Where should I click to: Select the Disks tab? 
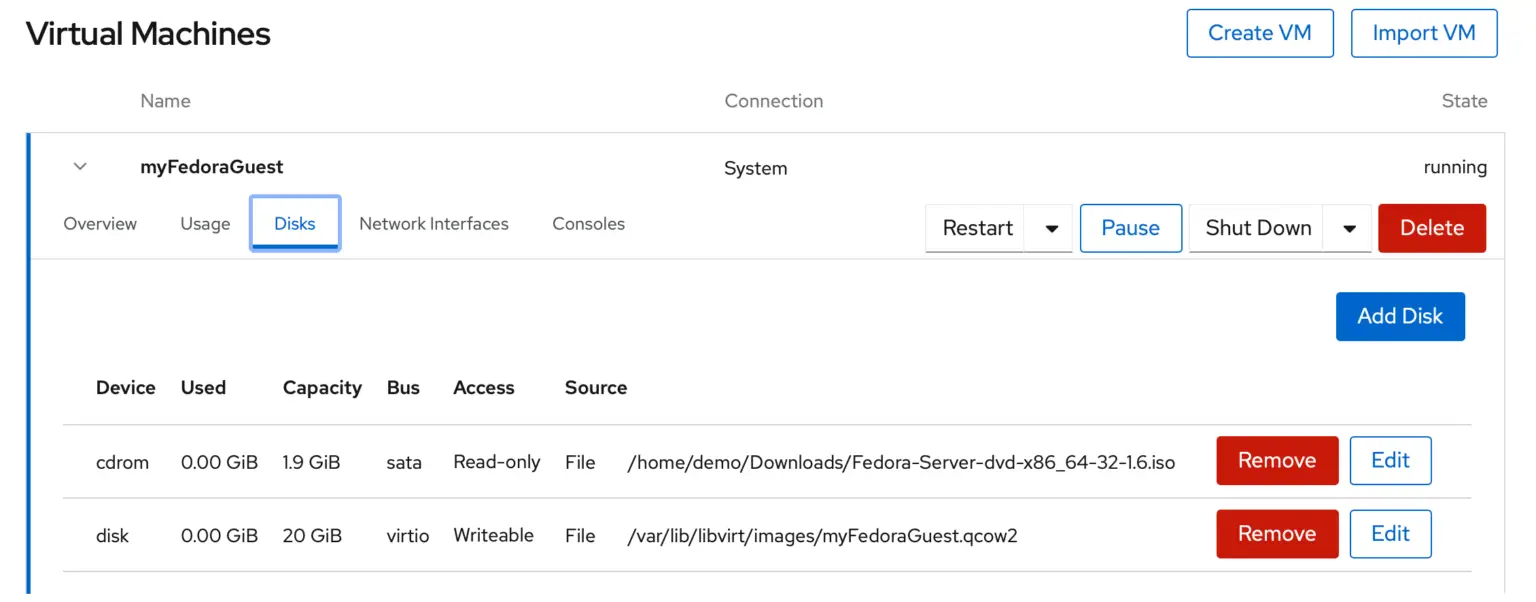(294, 223)
